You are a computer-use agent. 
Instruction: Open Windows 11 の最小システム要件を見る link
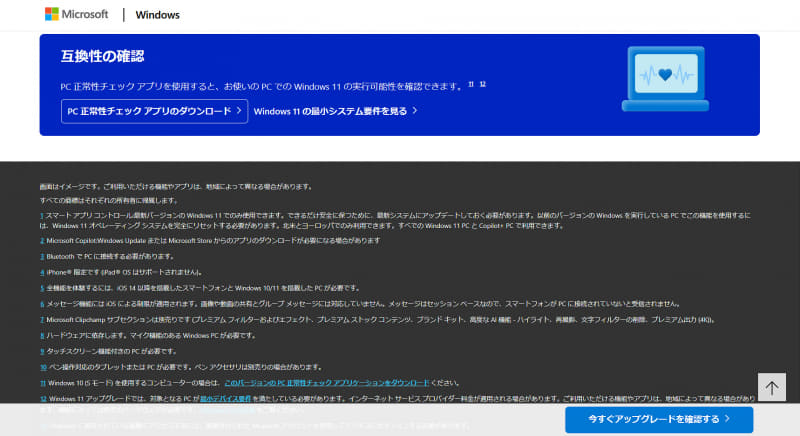[x=335, y=111]
